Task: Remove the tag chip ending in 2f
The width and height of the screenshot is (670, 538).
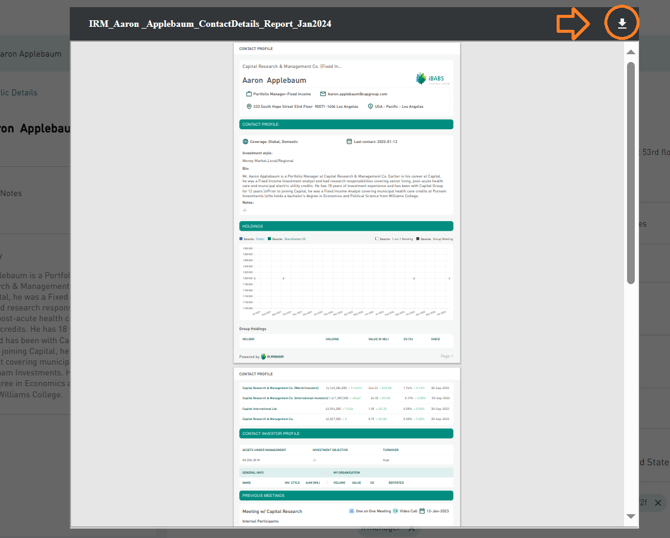Action: pos(658,503)
